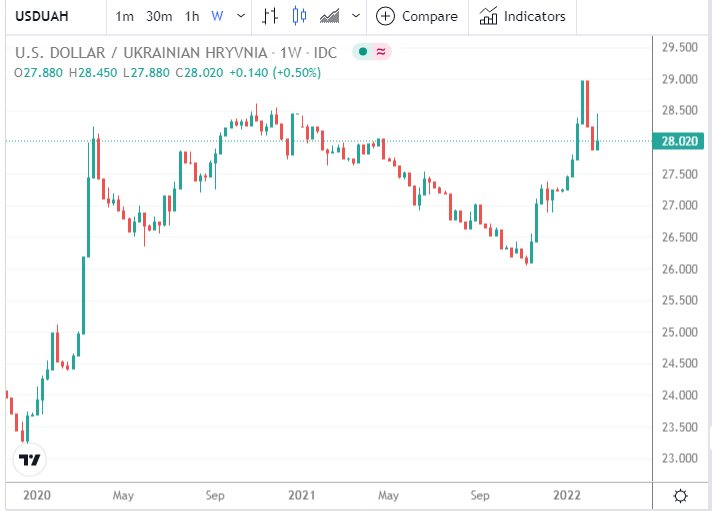Click the TradingView logo badge
712x511 pixels.
coord(30,460)
